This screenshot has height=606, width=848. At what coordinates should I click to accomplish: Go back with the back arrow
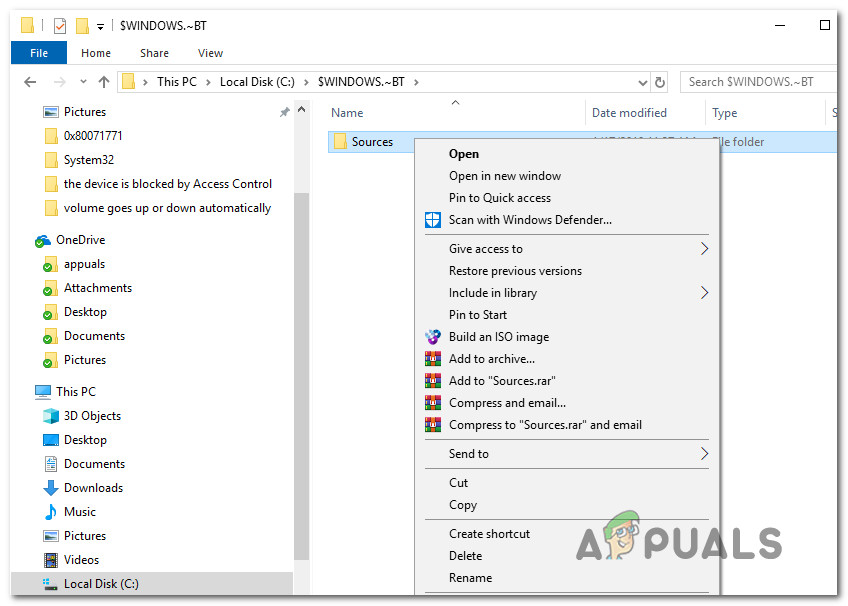click(30, 82)
